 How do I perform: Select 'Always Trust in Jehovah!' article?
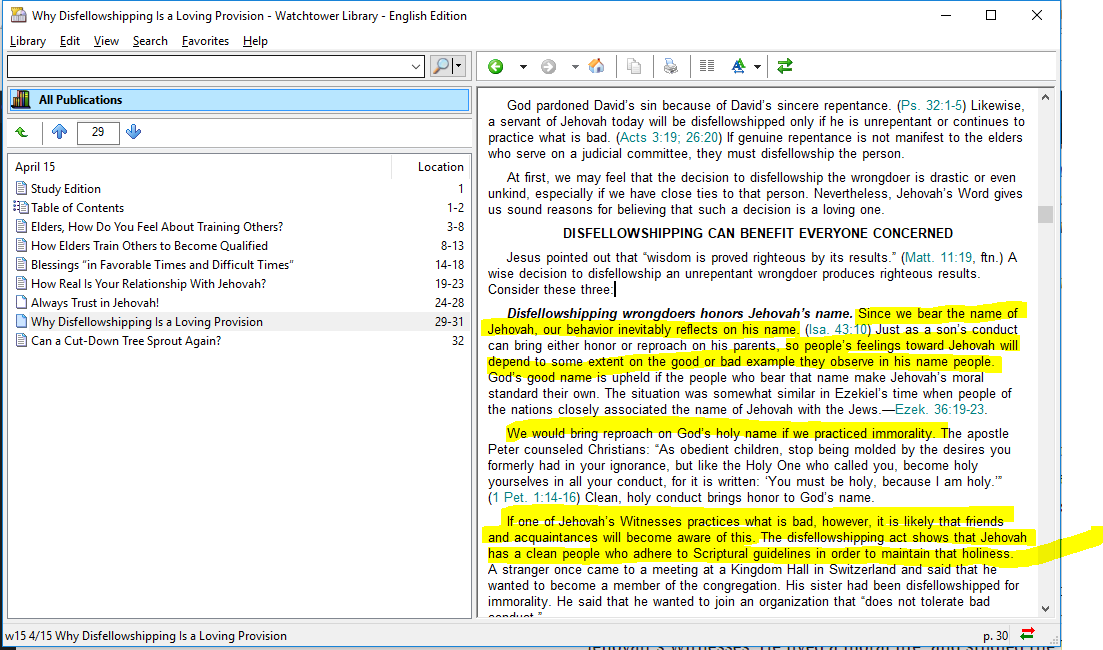point(95,303)
